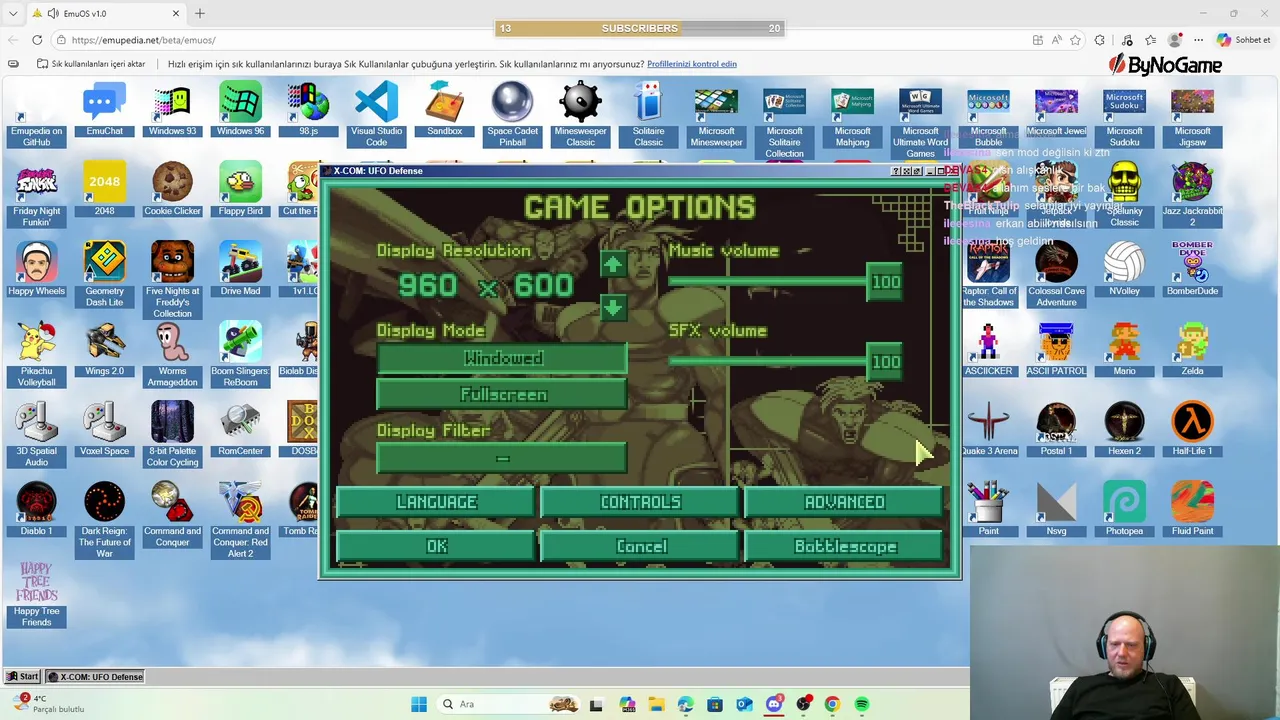Open Sohbet et button in browser
Viewport: 1280px width, 720px height.
coord(1244,40)
